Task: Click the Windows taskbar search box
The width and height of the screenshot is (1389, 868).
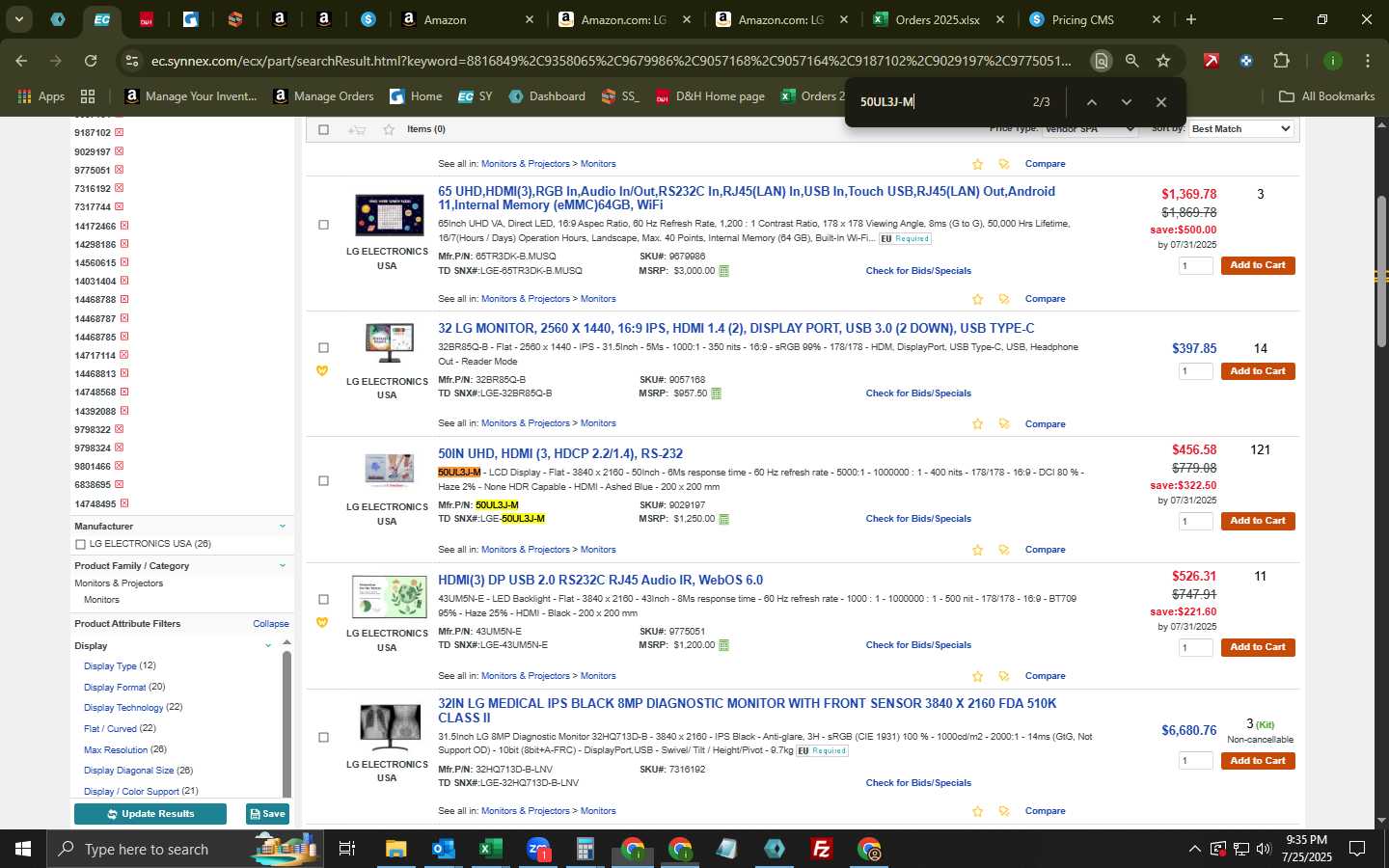Action: coord(183,849)
